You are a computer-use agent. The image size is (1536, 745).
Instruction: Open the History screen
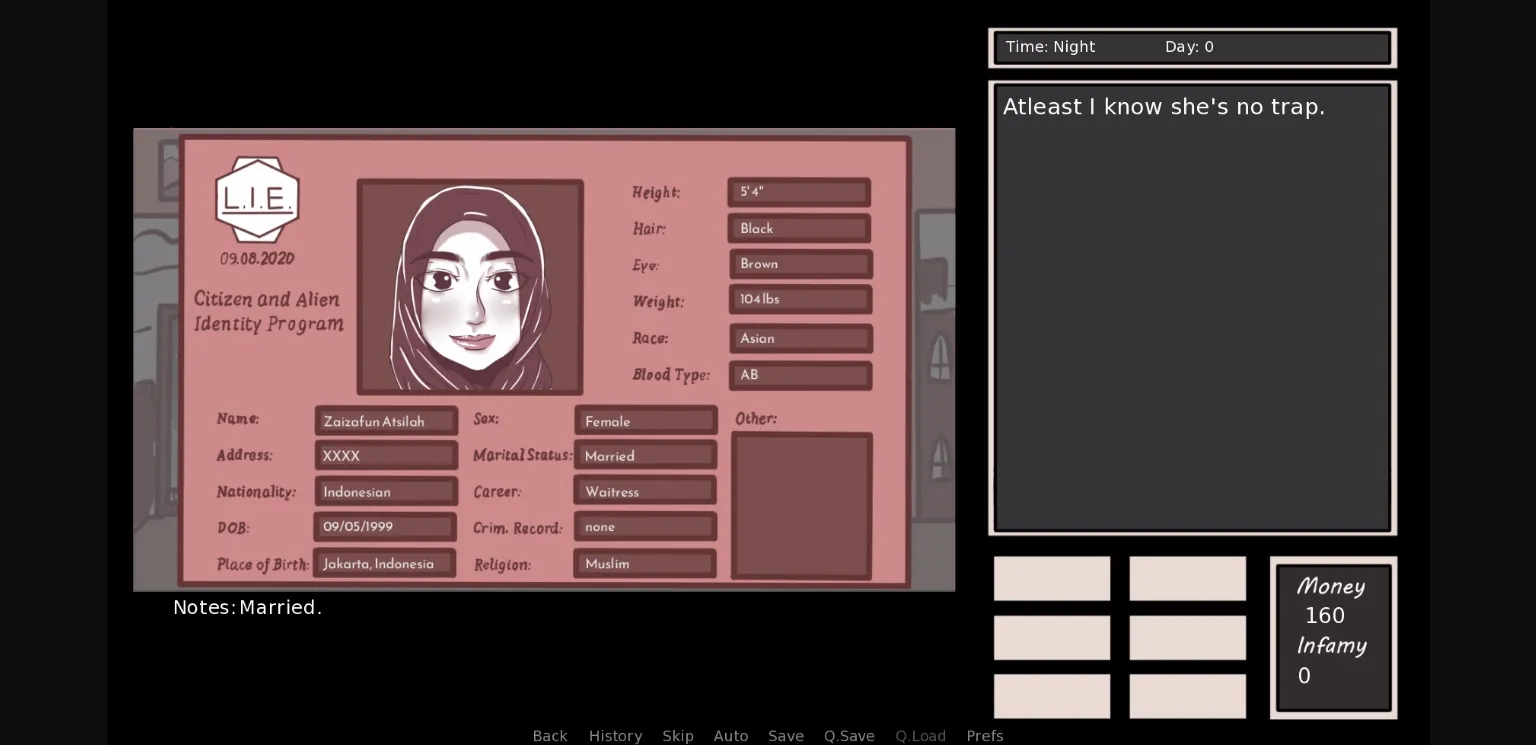coord(615,736)
